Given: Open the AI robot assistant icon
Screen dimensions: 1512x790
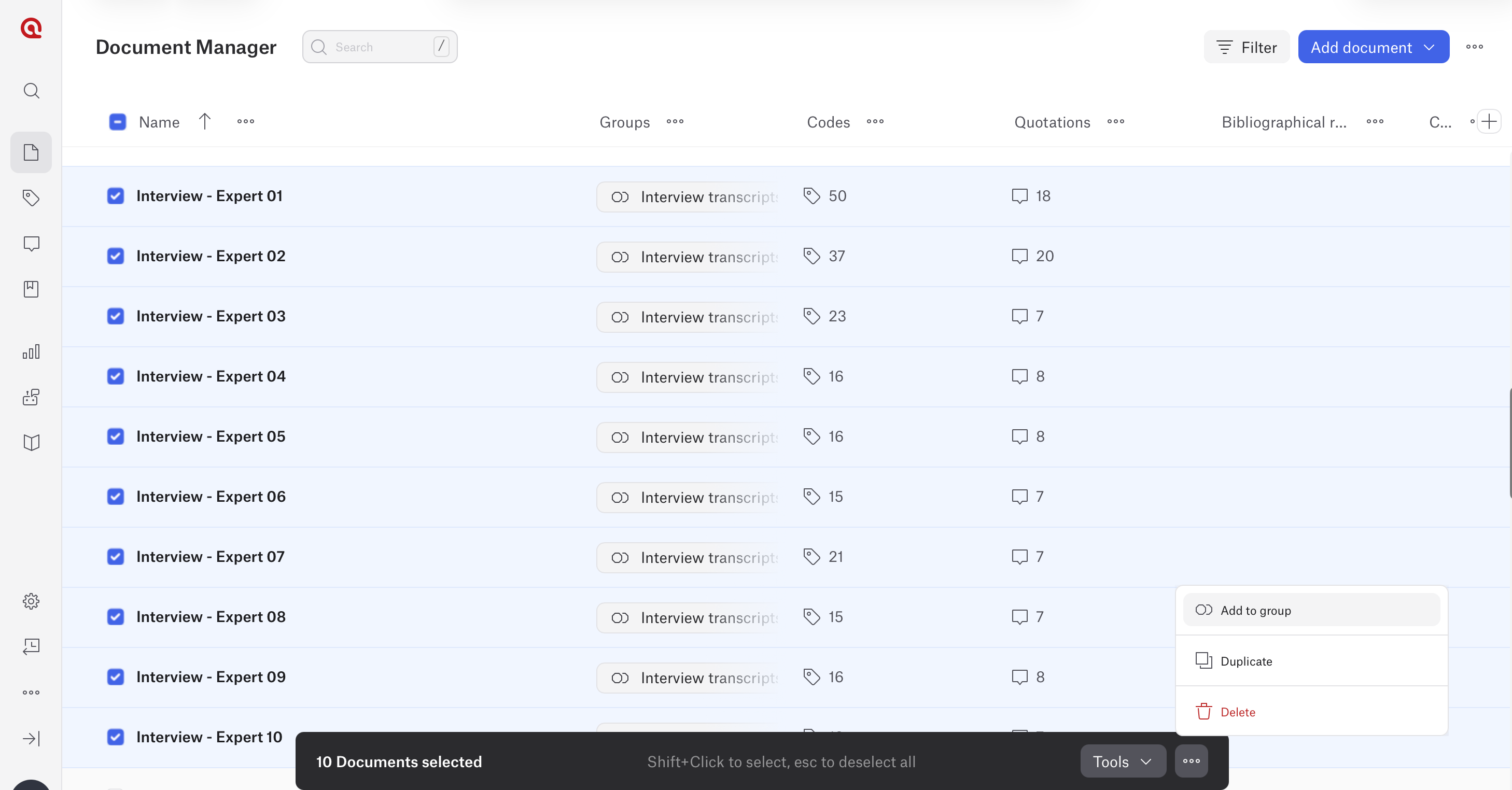Looking at the screenshot, I should pos(31,398).
